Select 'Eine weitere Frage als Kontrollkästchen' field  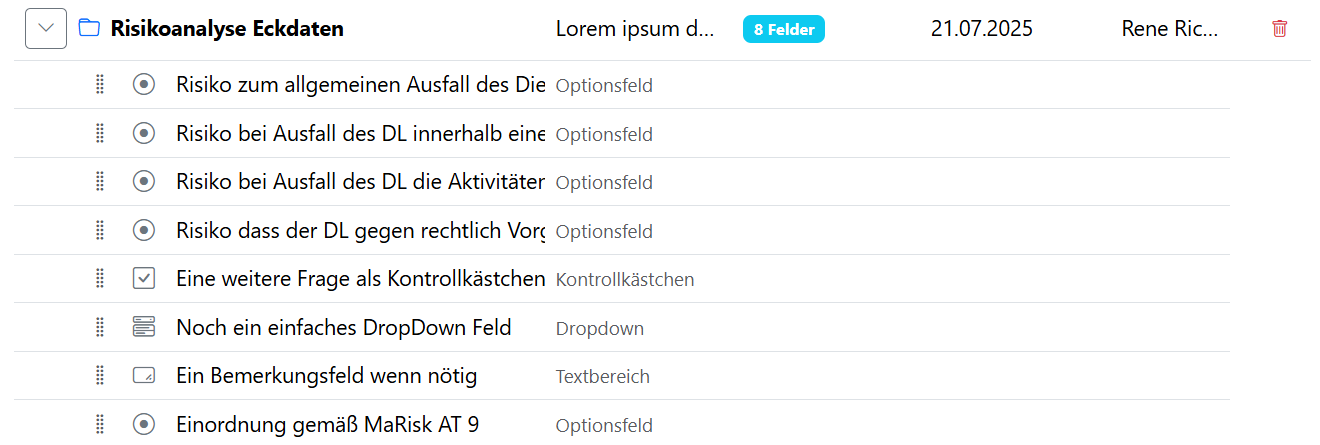360,279
